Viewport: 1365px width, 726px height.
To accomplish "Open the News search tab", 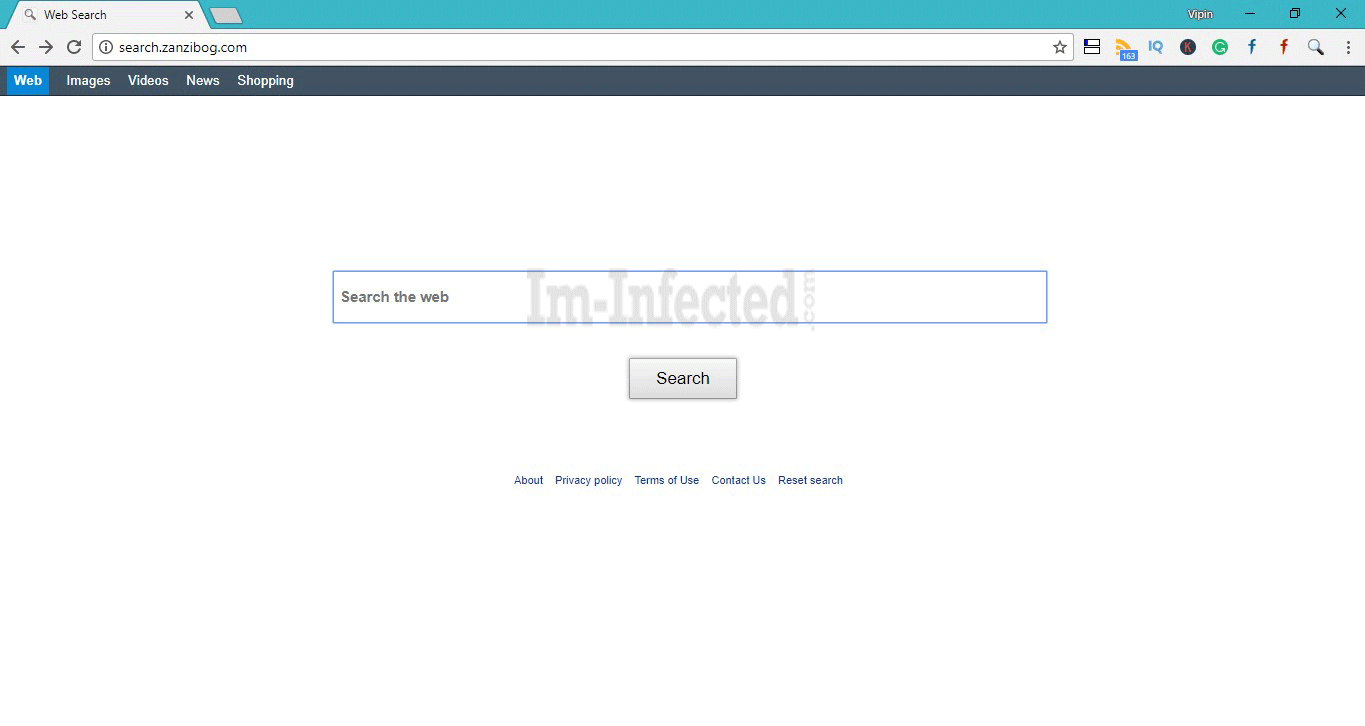I will 202,80.
